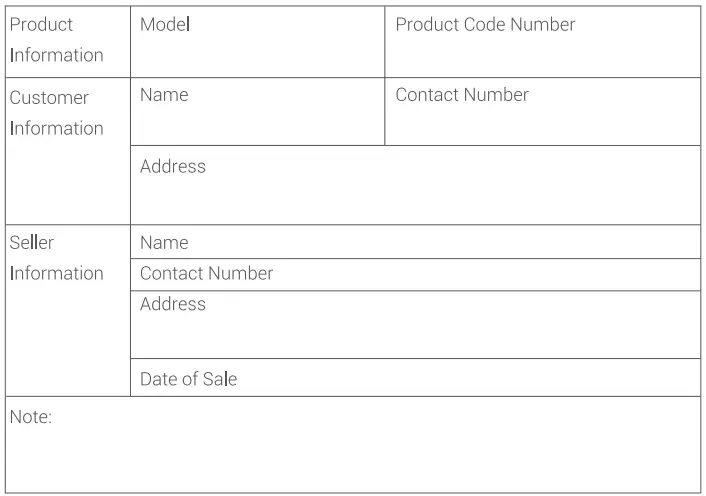The height and width of the screenshot is (496, 706).
Task: Click the 'Product Code Number' label text
Action: coord(485,24)
